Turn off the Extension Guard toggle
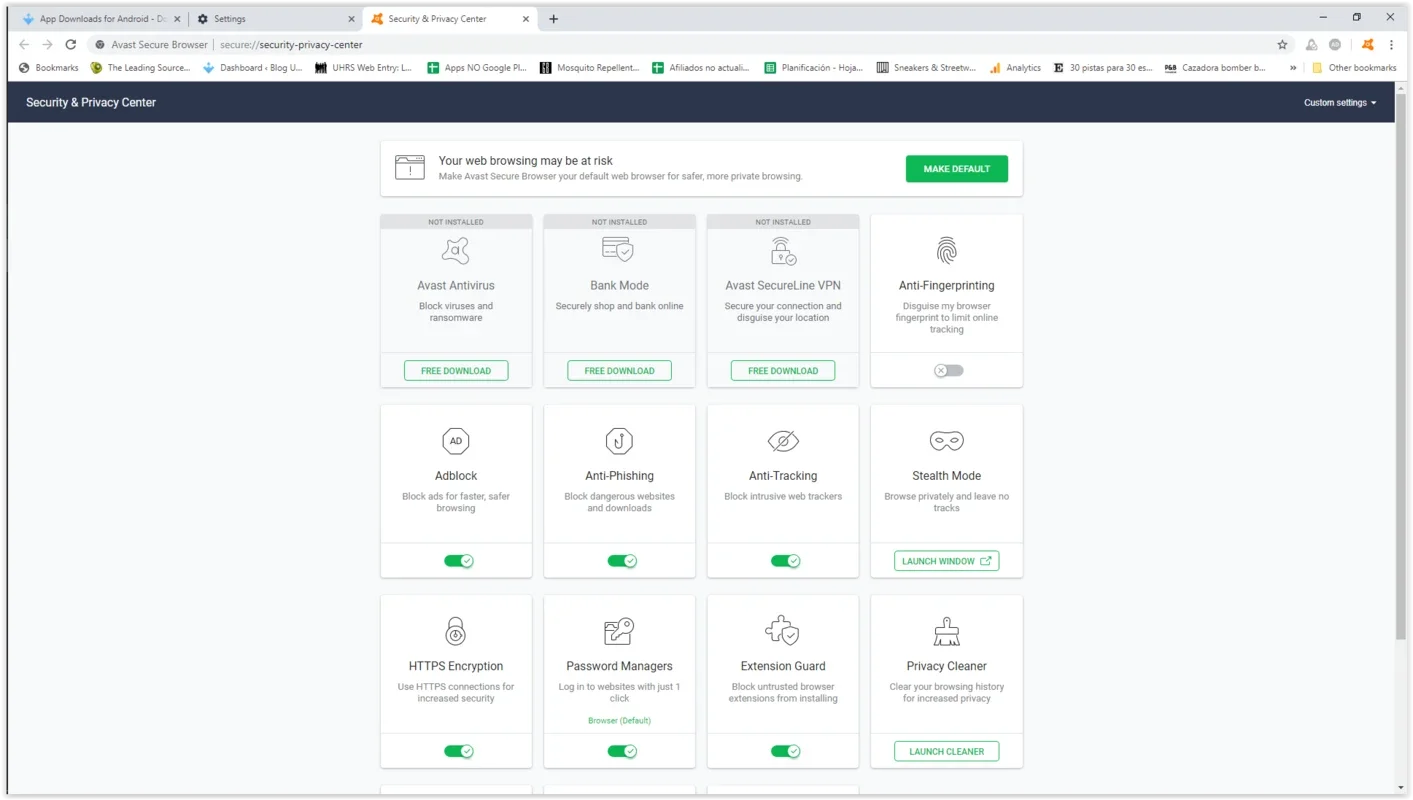 (786, 751)
